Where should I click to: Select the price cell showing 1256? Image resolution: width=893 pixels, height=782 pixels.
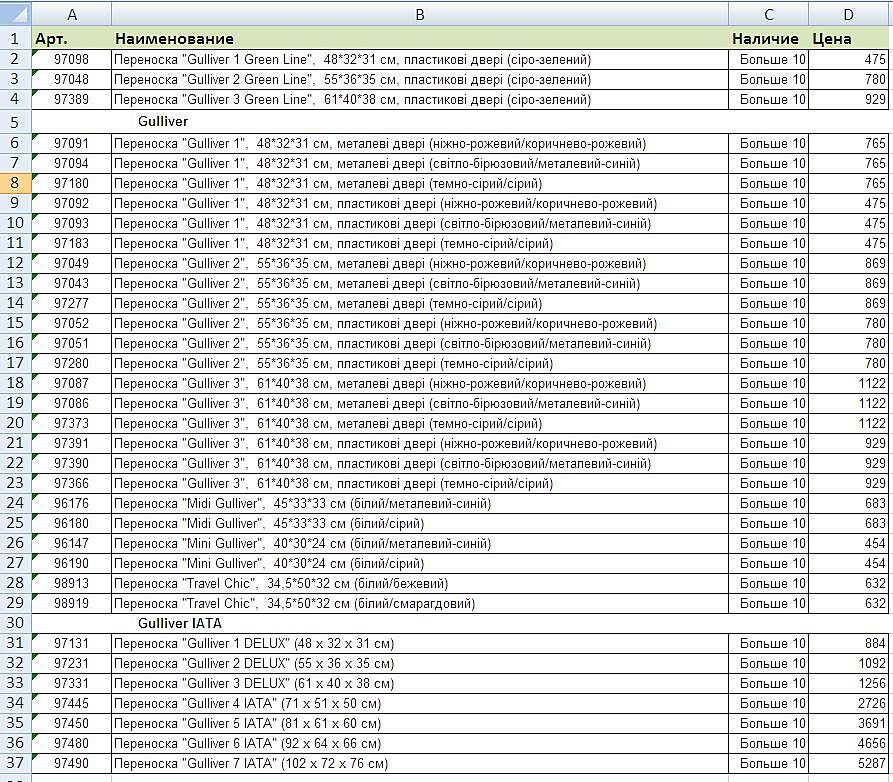coord(848,683)
